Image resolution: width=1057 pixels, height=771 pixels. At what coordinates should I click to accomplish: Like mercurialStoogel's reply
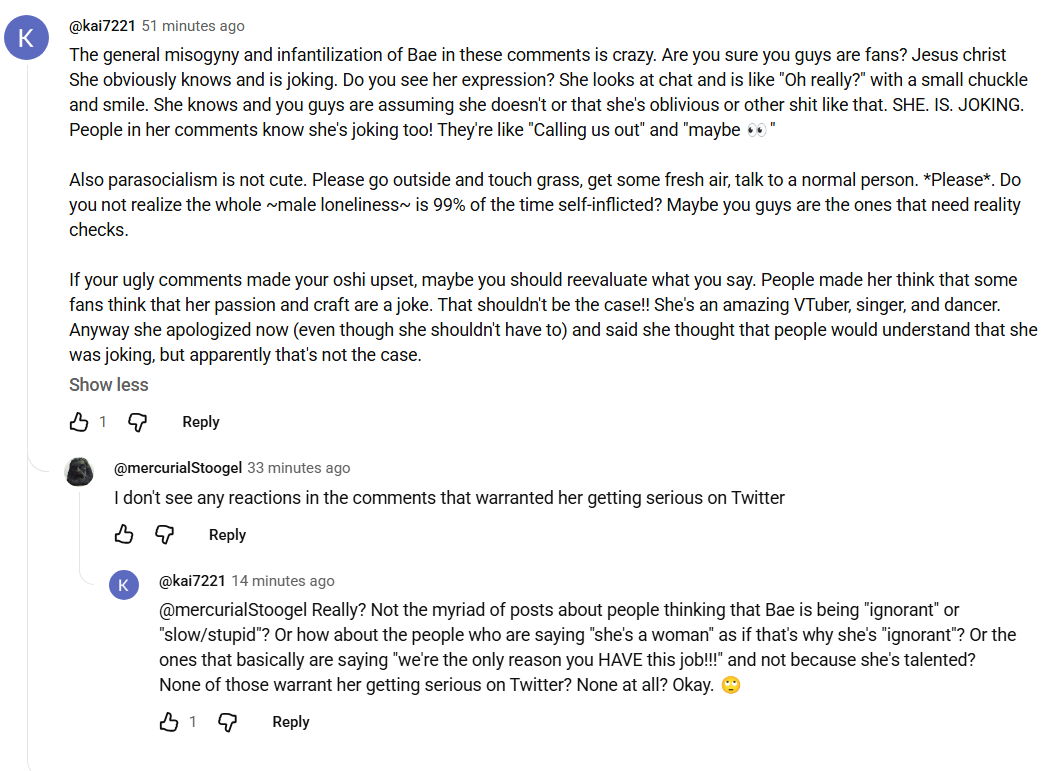(x=124, y=534)
